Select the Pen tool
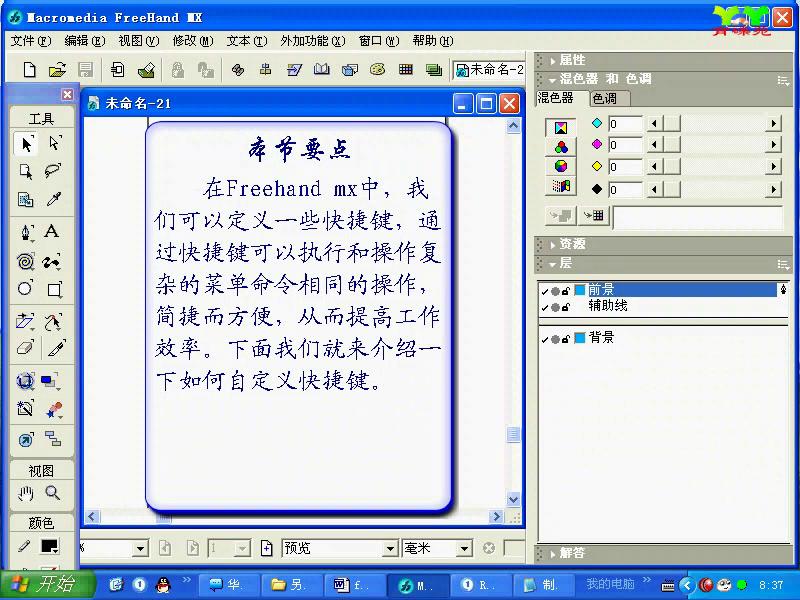The height and width of the screenshot is (600, 800). [x=26, y=233]
